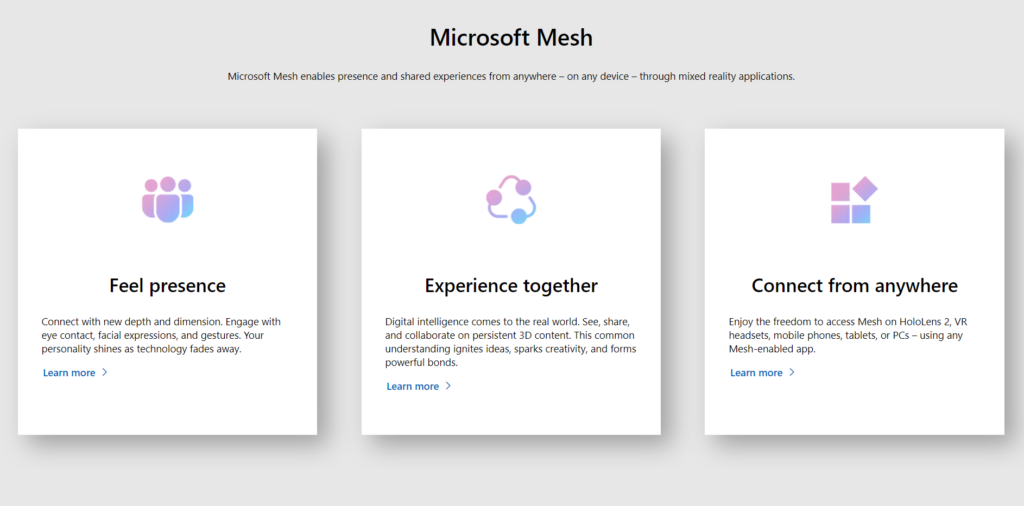Click the Feel presence card title
Viewport: 1024px width, 506px height.
pos(168,286)
